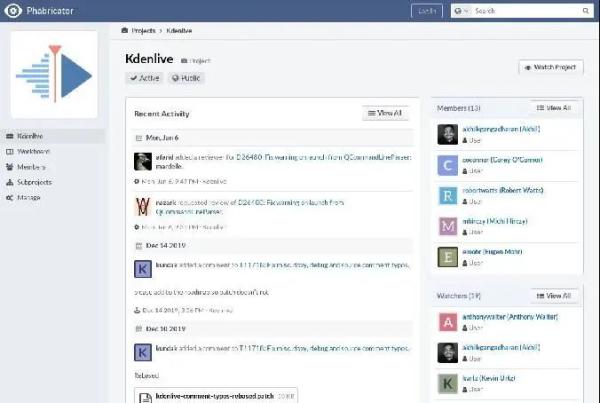This screenshot has width=600, height=403.
Task: Click the Phabricator logo icon
Action: [x=13, y=11]
